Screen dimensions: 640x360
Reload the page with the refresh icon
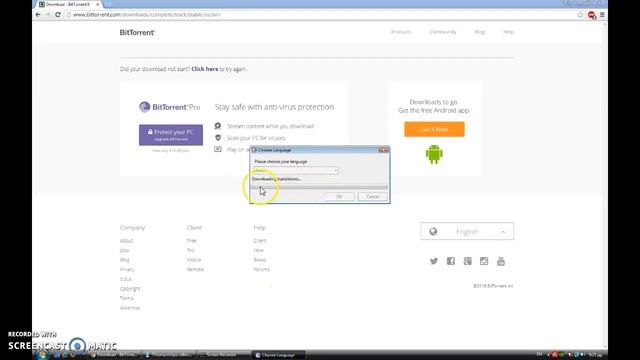click(x=58, y=15)
